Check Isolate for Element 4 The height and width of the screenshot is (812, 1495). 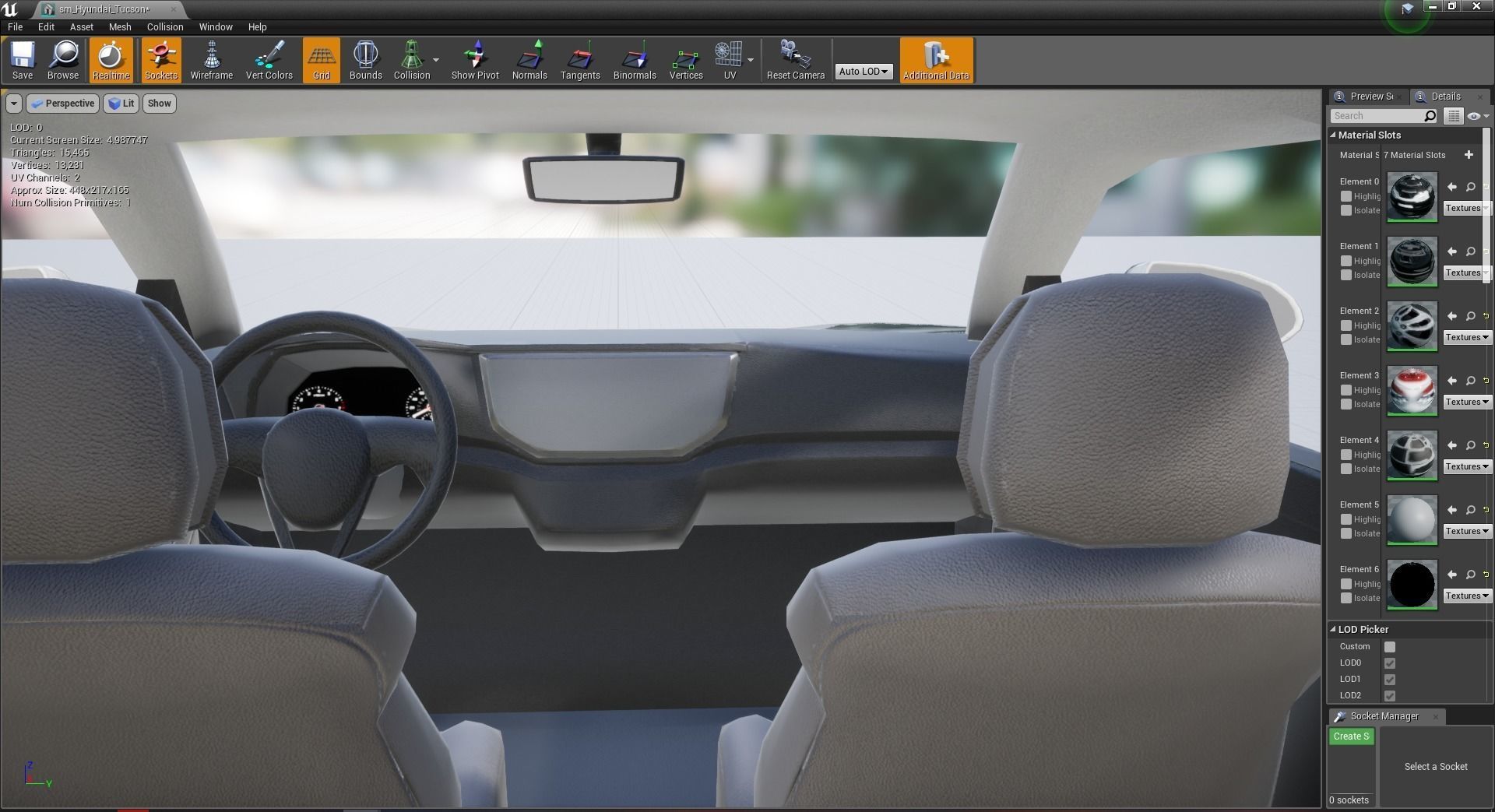point(1345,469)
